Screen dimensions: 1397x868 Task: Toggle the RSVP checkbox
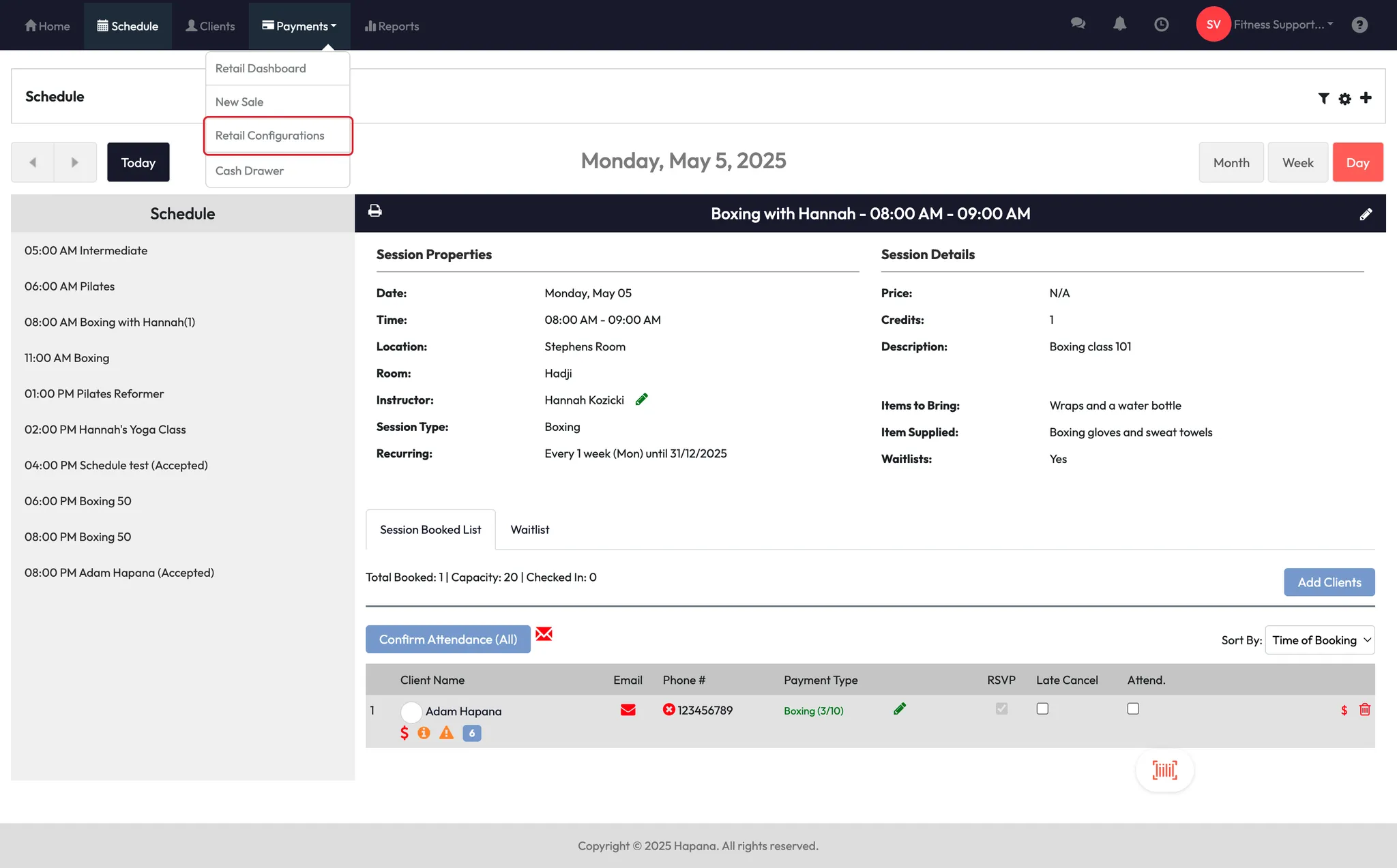tap(1001, 709)
